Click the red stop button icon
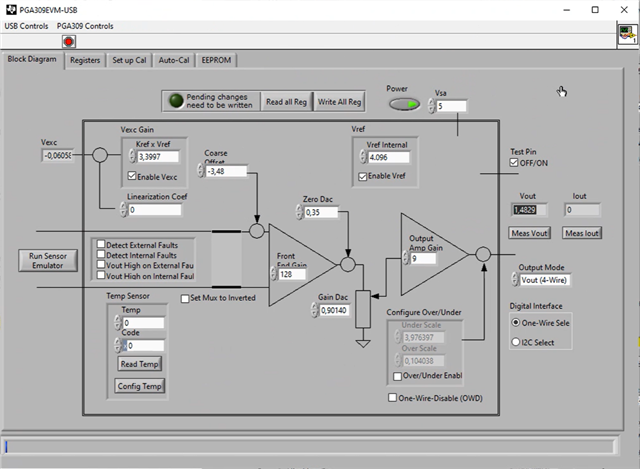 tap(69, 42)
